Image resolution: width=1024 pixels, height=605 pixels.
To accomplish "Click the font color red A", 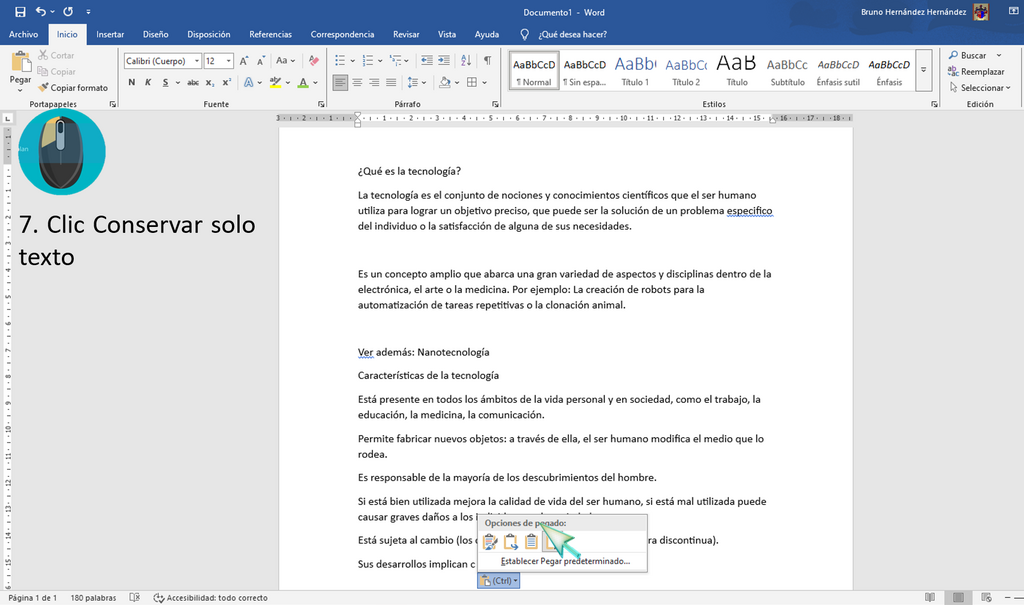I will 303,82.
